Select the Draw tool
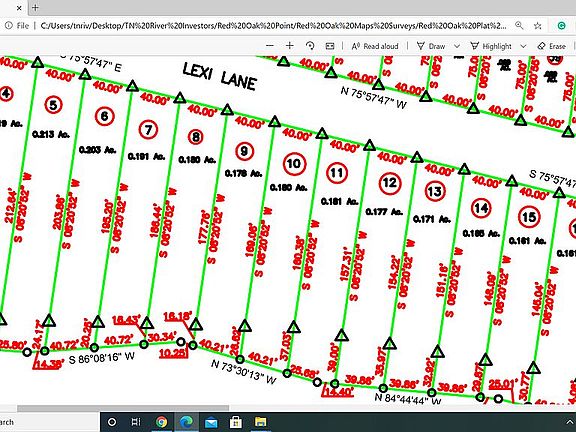This screenshot has width=576, height=432. pyautogui.click(x=431, y=46)
